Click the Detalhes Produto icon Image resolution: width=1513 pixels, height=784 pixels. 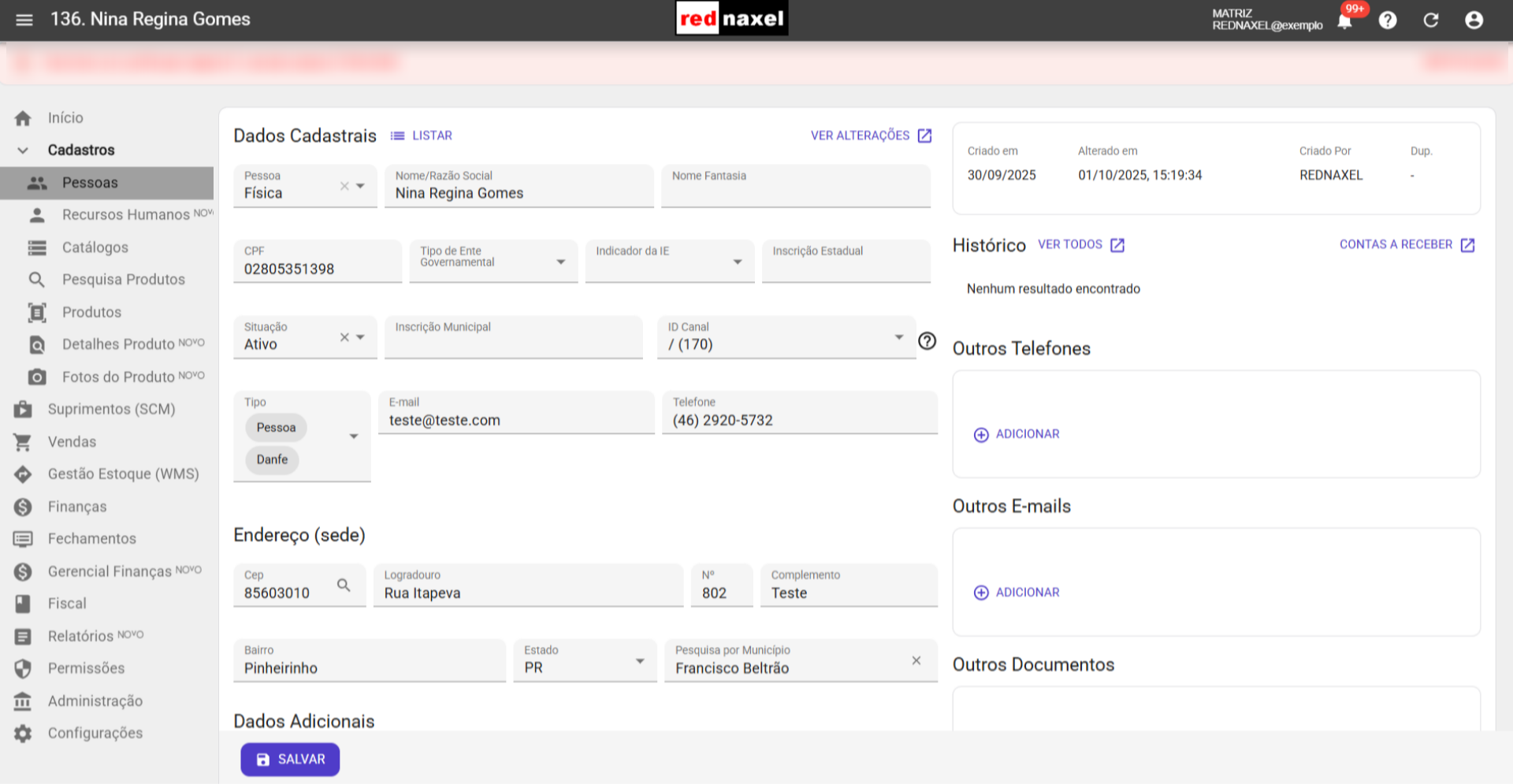[x=37, y=344]
